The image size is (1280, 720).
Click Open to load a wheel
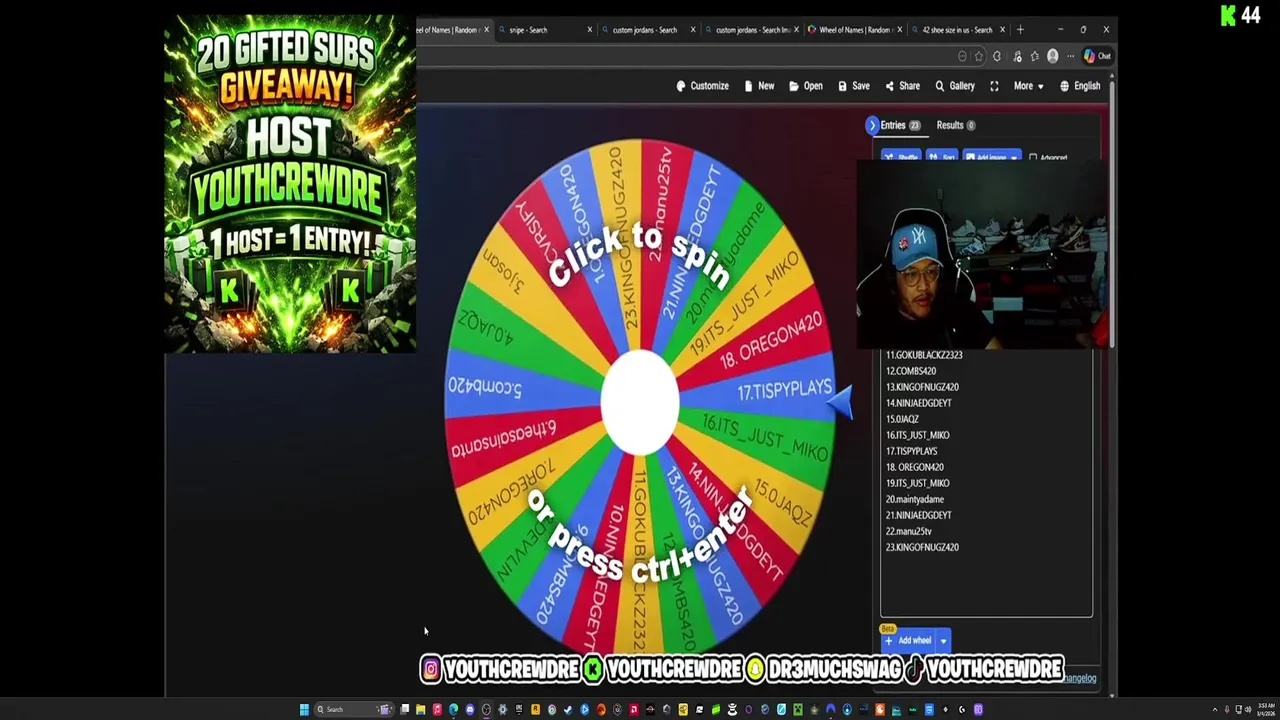pos(805,86)
